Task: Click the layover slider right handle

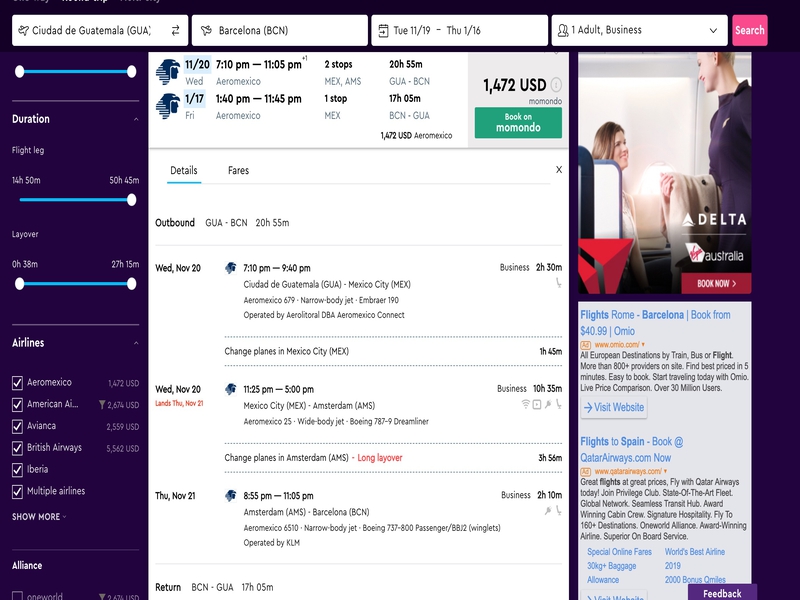Action: [132, 284]
